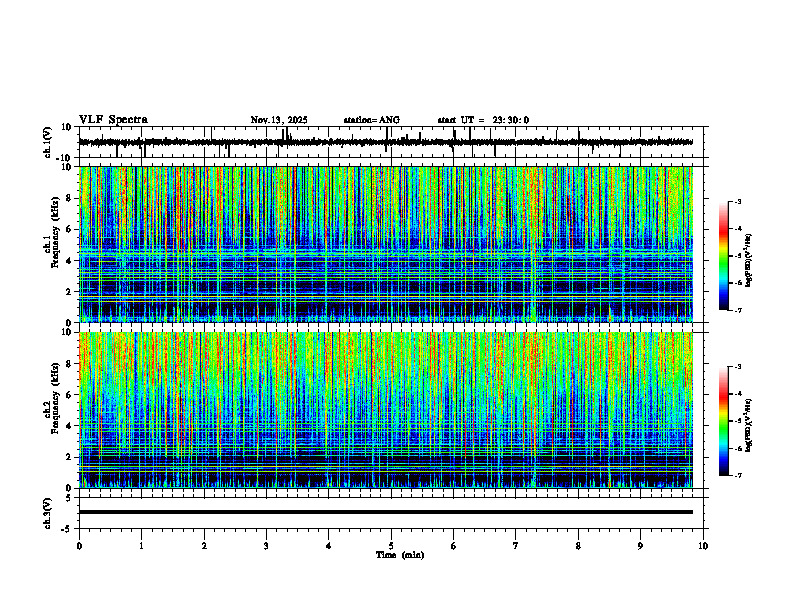Image resolution: width=792 pixels, height=612 pixels.
Task: Click time axis tick label "6"
Action: pyautogui.click(x=453, y=546)
